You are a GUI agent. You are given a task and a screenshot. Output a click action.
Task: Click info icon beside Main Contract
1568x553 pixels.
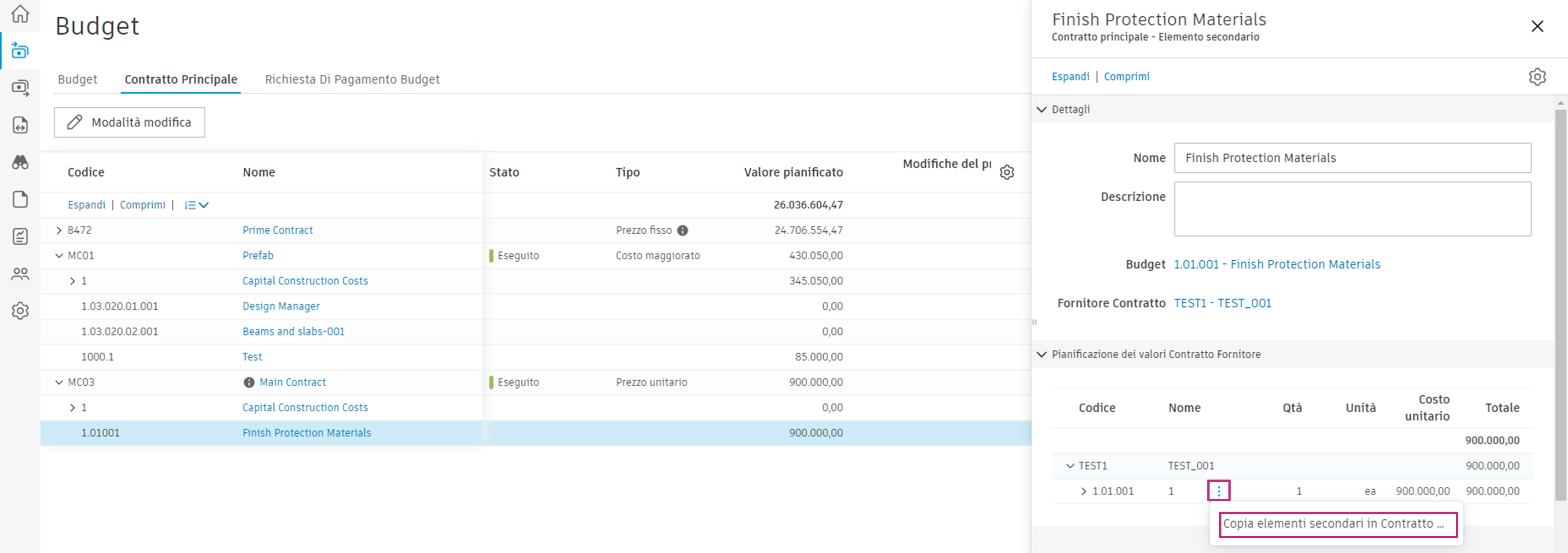(249, 382)
